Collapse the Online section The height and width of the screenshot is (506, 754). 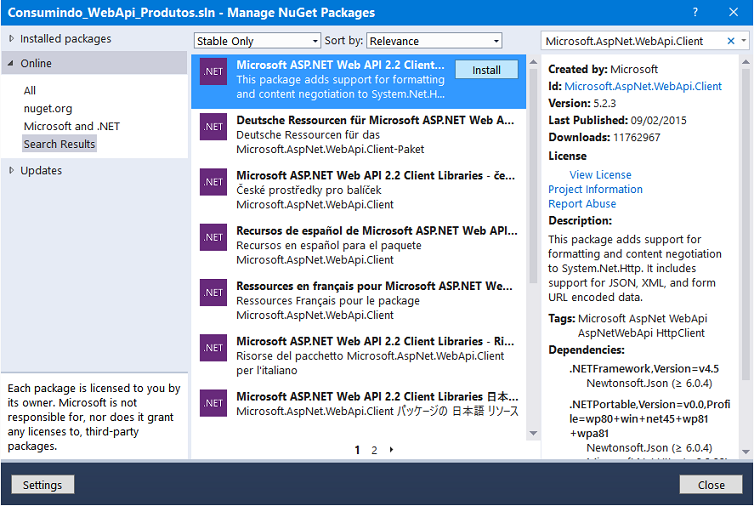(11, 63)
